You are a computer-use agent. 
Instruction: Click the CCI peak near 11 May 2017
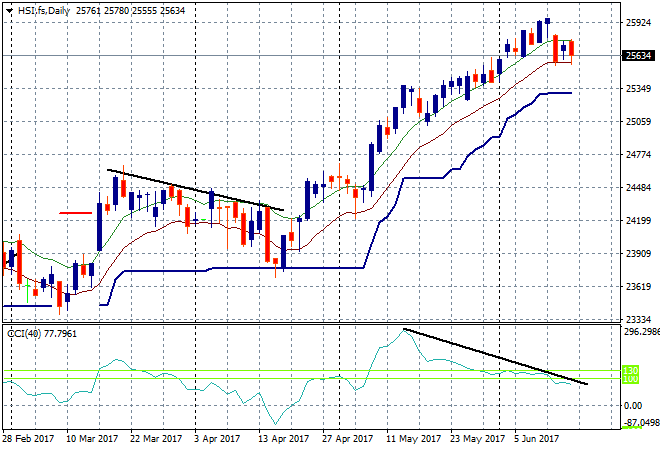click(x=404, y=330)
